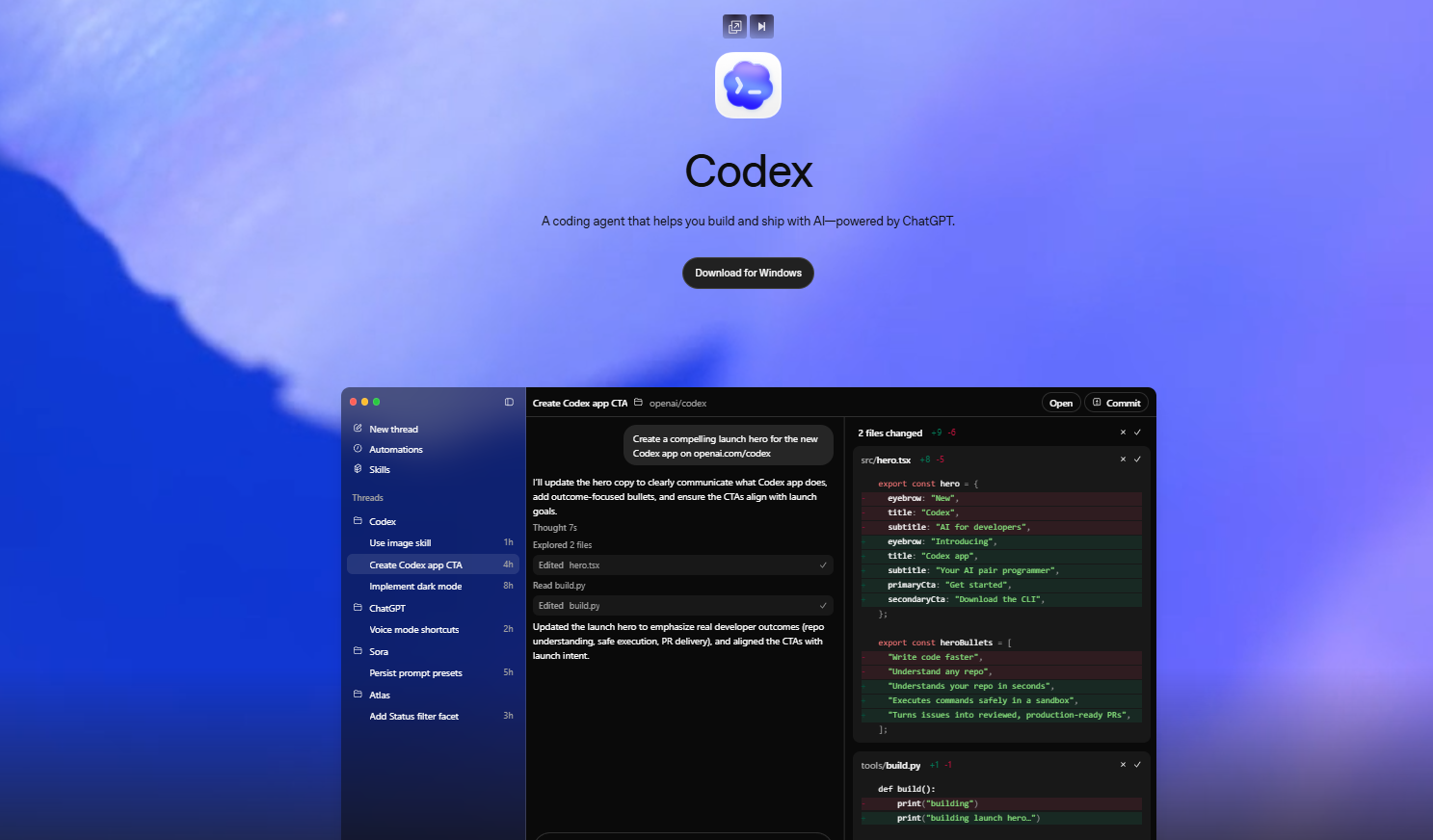Open Automations in the sidebar
Image resolution: width=1433 pixels, height=840 pixels.
coord(396,450)
